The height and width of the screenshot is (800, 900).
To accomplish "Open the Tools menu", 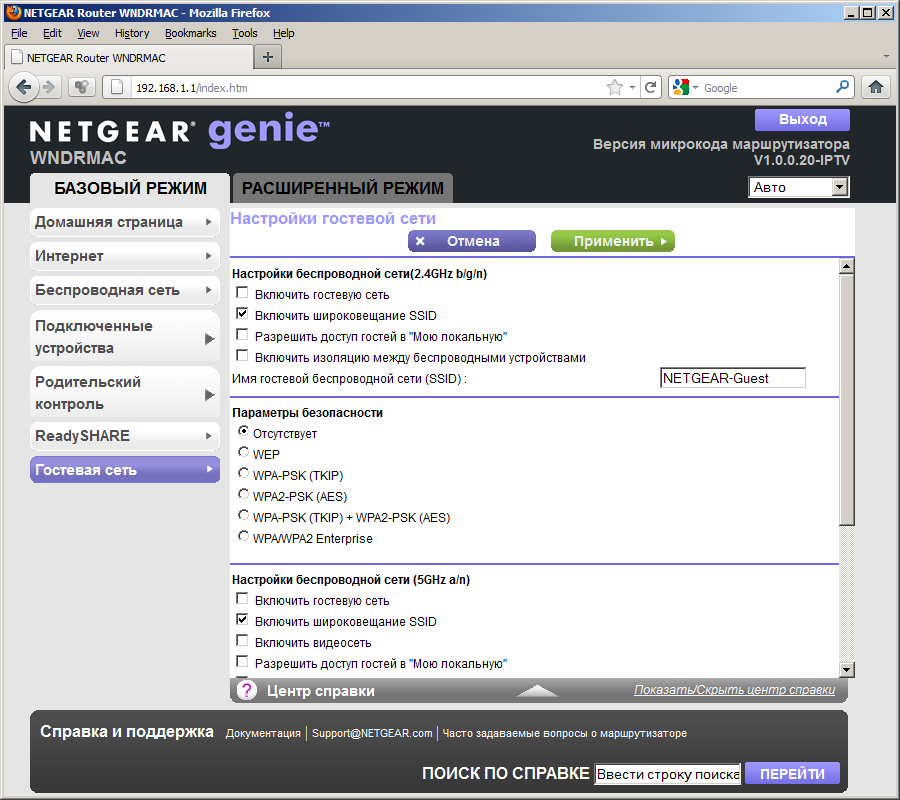I will [245, 33].
